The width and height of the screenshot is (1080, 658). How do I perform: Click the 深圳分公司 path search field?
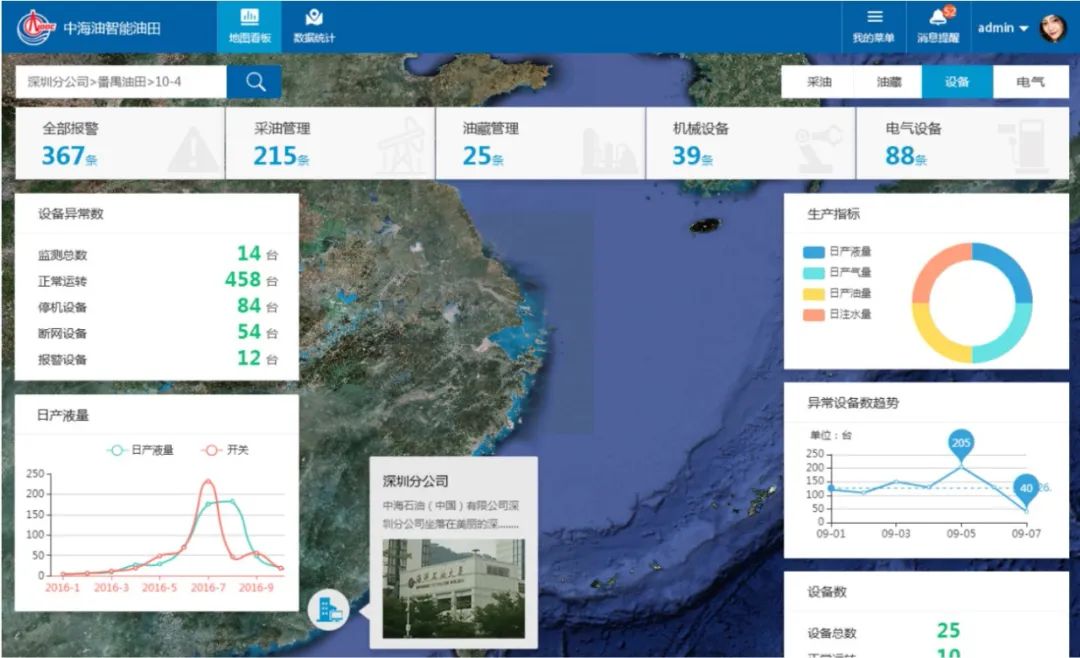click(x=120, y=82)
